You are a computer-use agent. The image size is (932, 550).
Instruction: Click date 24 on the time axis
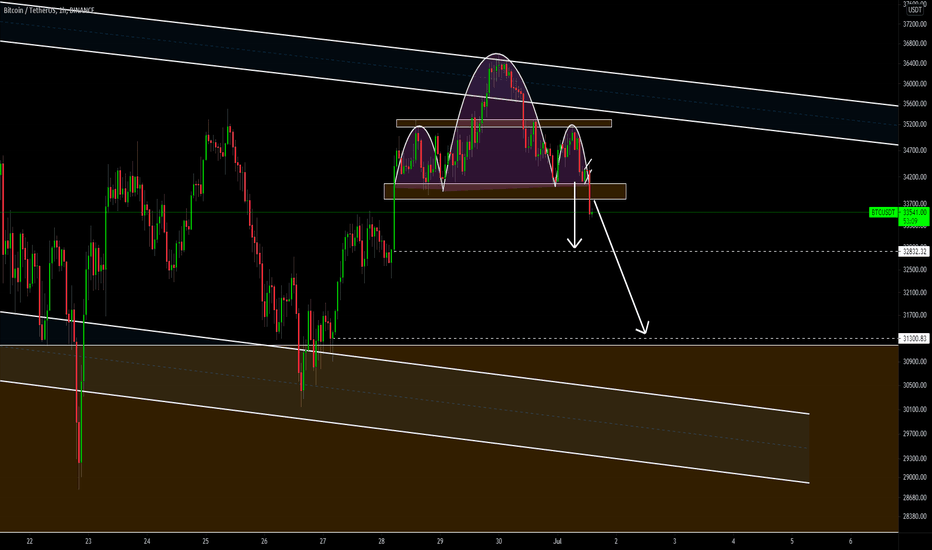(x=147, y=541)
